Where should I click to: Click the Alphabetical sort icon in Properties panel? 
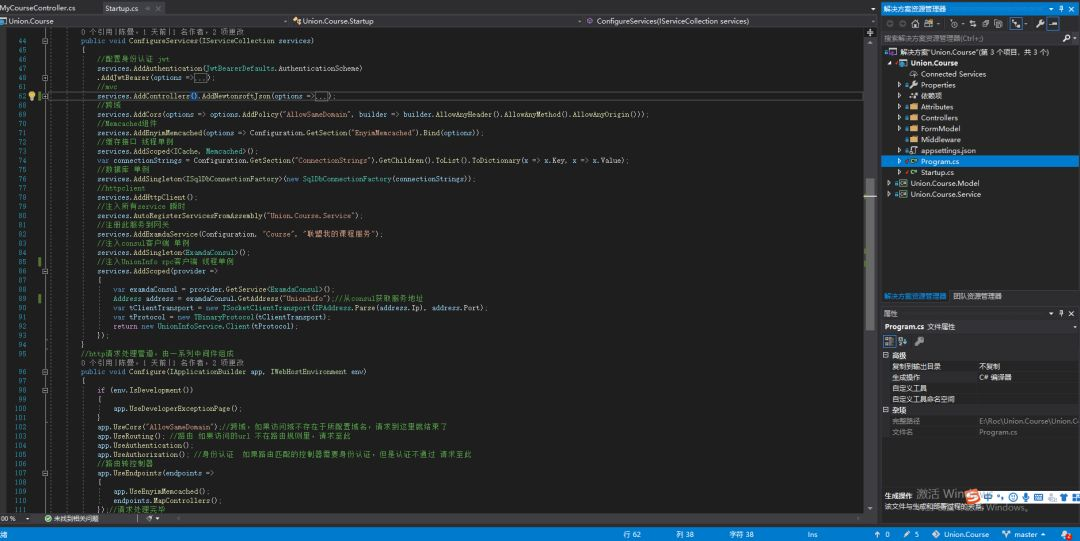pos(901,341)
